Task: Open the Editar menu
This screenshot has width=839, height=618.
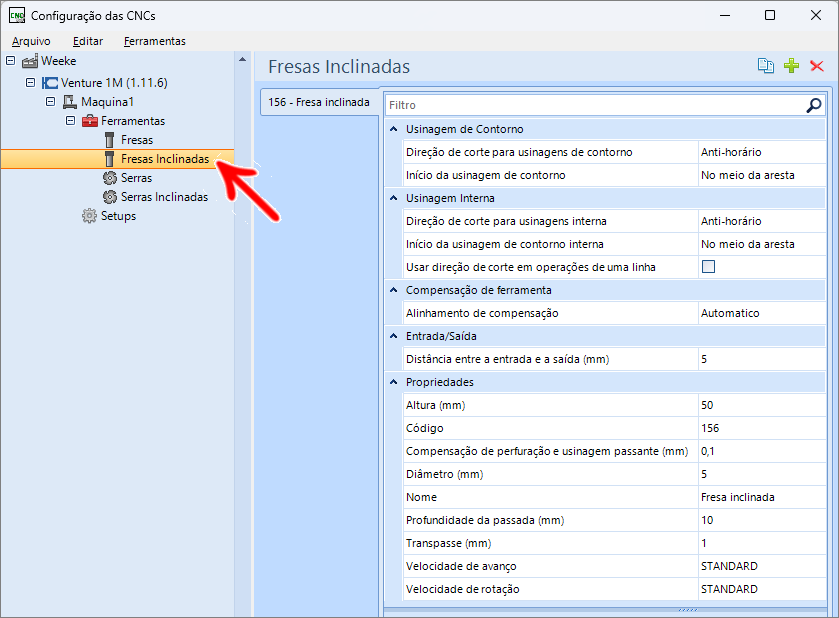Action: [88, 41]
